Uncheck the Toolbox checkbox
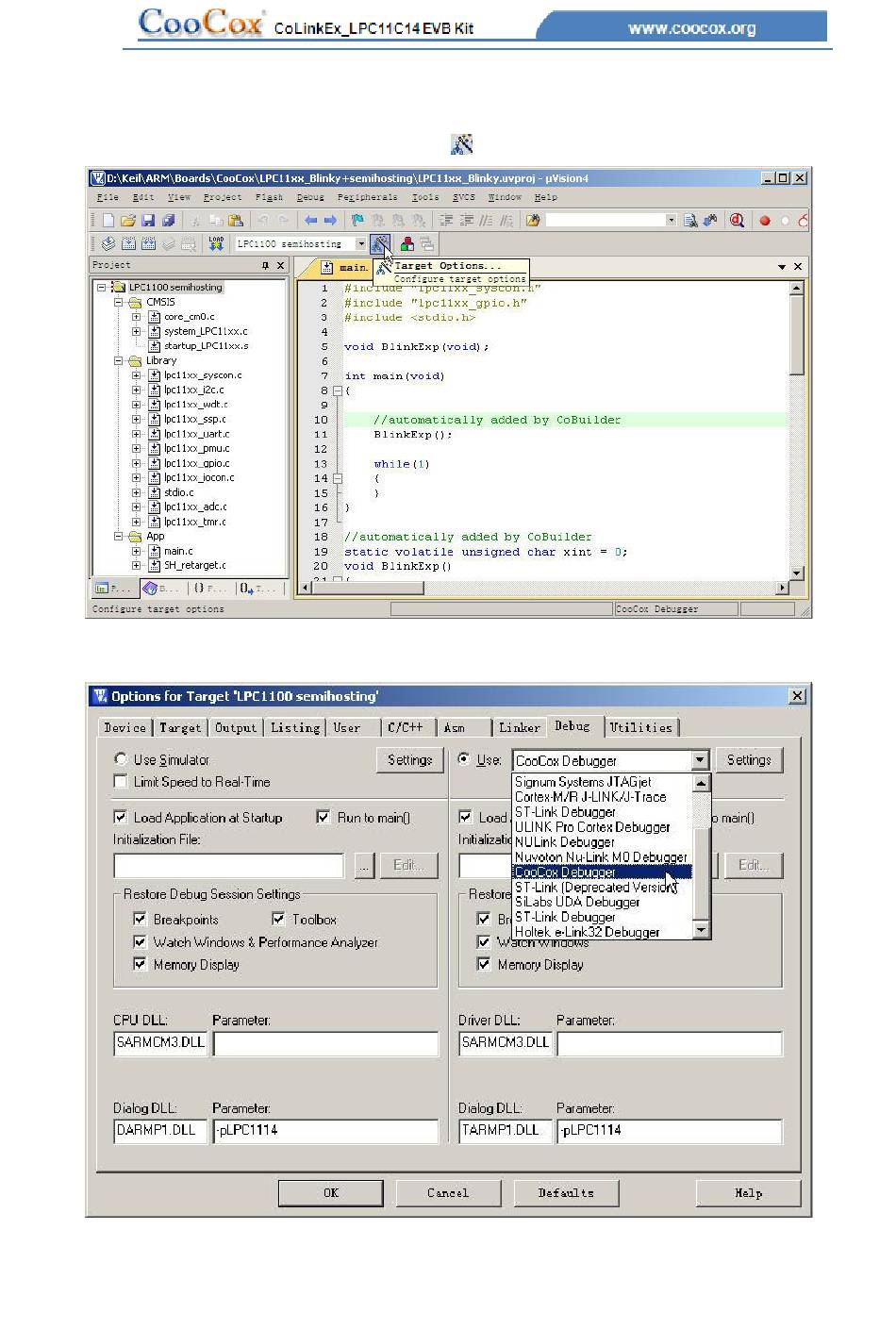The width and height of the screenshot is (896, 1329). coord(278,920)
